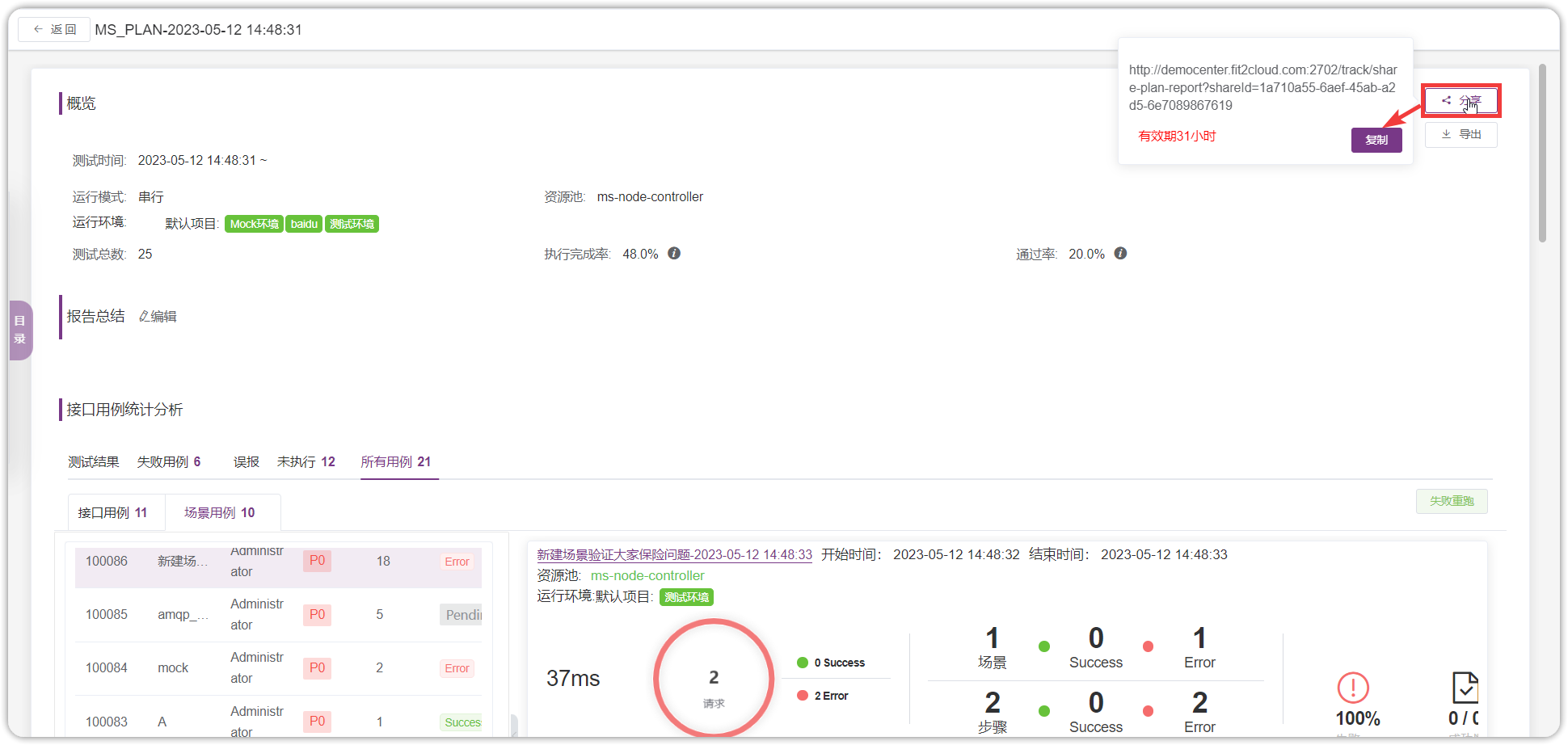
Task: Click the P0 priority tag in row 100085
Action: click(x=317, y=615)
